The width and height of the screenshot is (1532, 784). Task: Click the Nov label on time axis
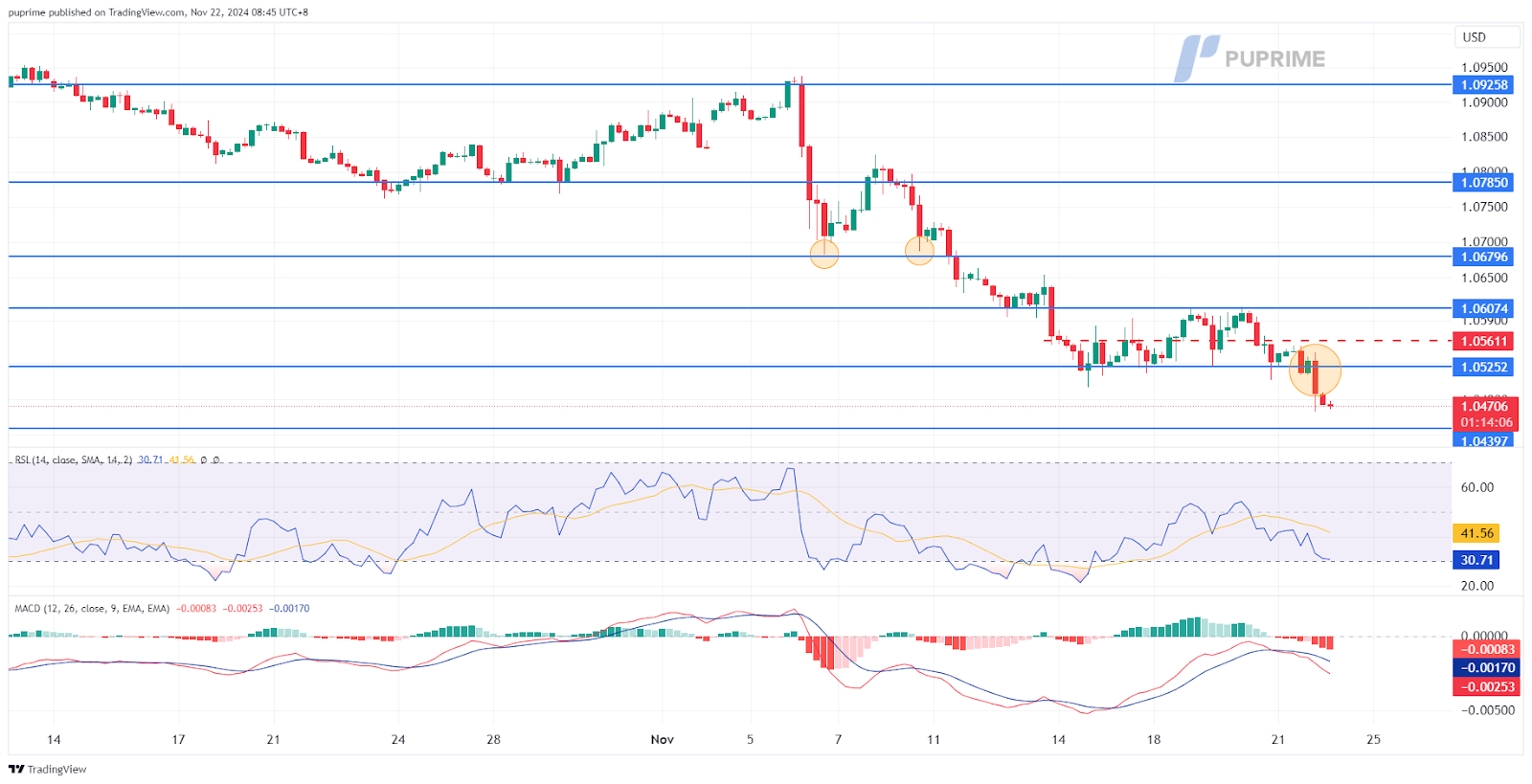tap(662, 740)
